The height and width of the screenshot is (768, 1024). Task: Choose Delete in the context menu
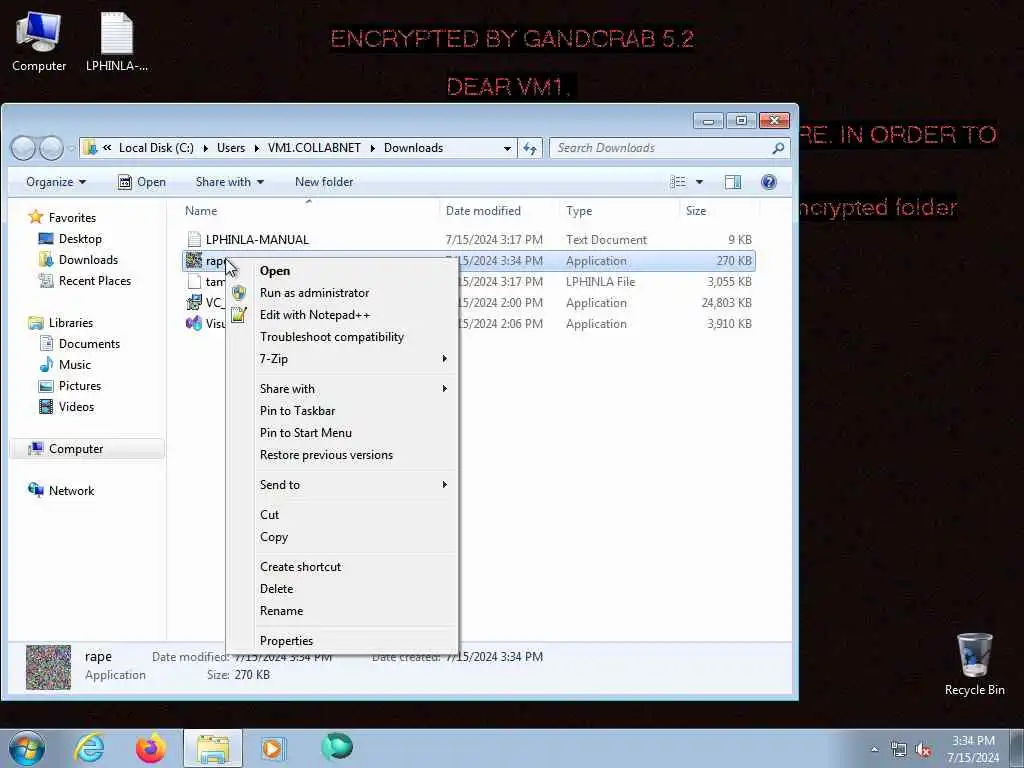click(342, 589)
